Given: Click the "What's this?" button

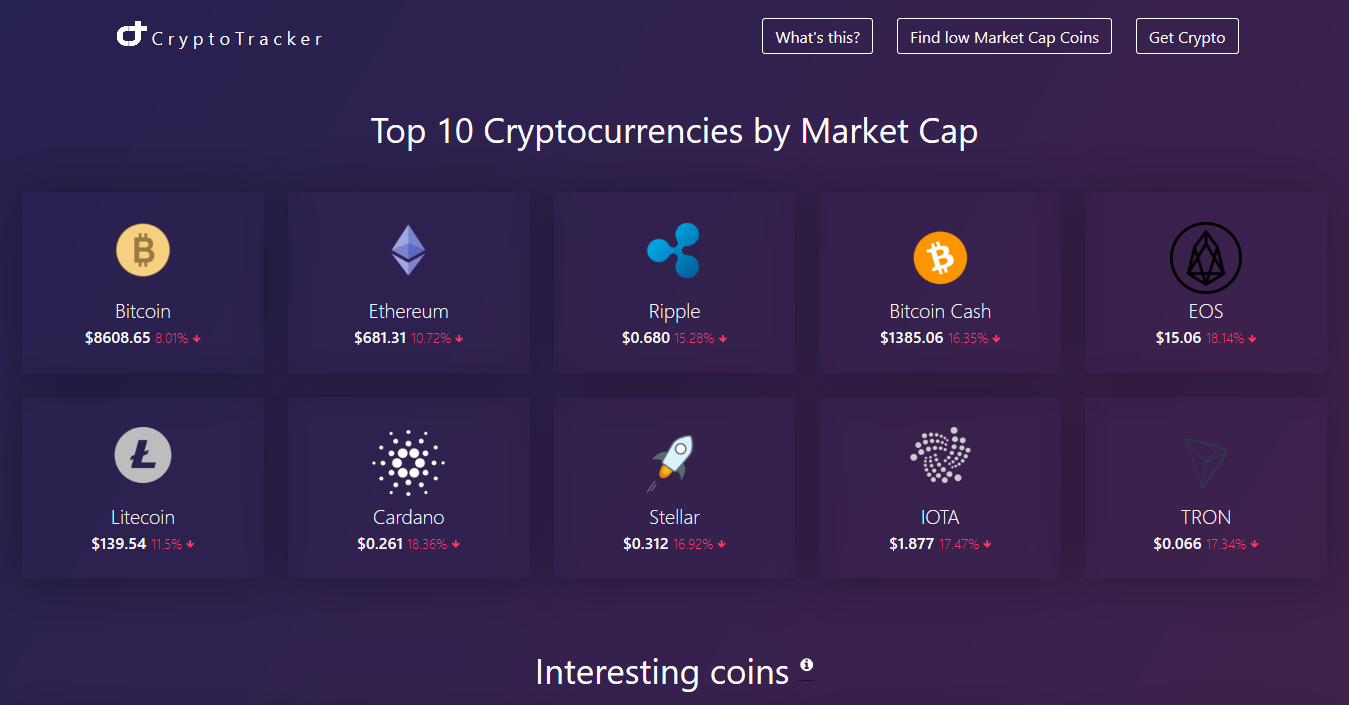Looking at the screenshot, I should (817, 37).
